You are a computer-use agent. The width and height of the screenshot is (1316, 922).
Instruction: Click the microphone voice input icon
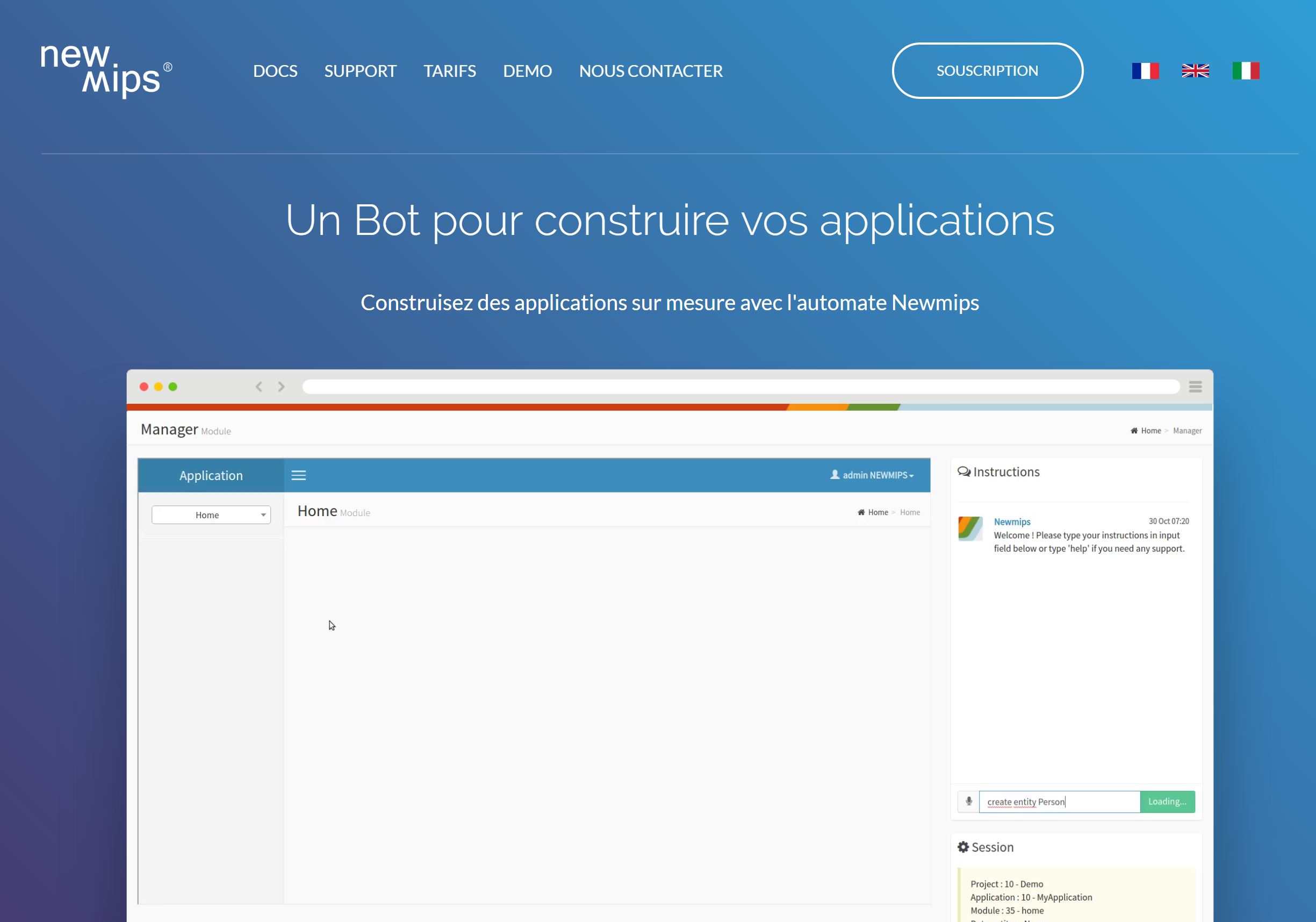pos(969,802)
